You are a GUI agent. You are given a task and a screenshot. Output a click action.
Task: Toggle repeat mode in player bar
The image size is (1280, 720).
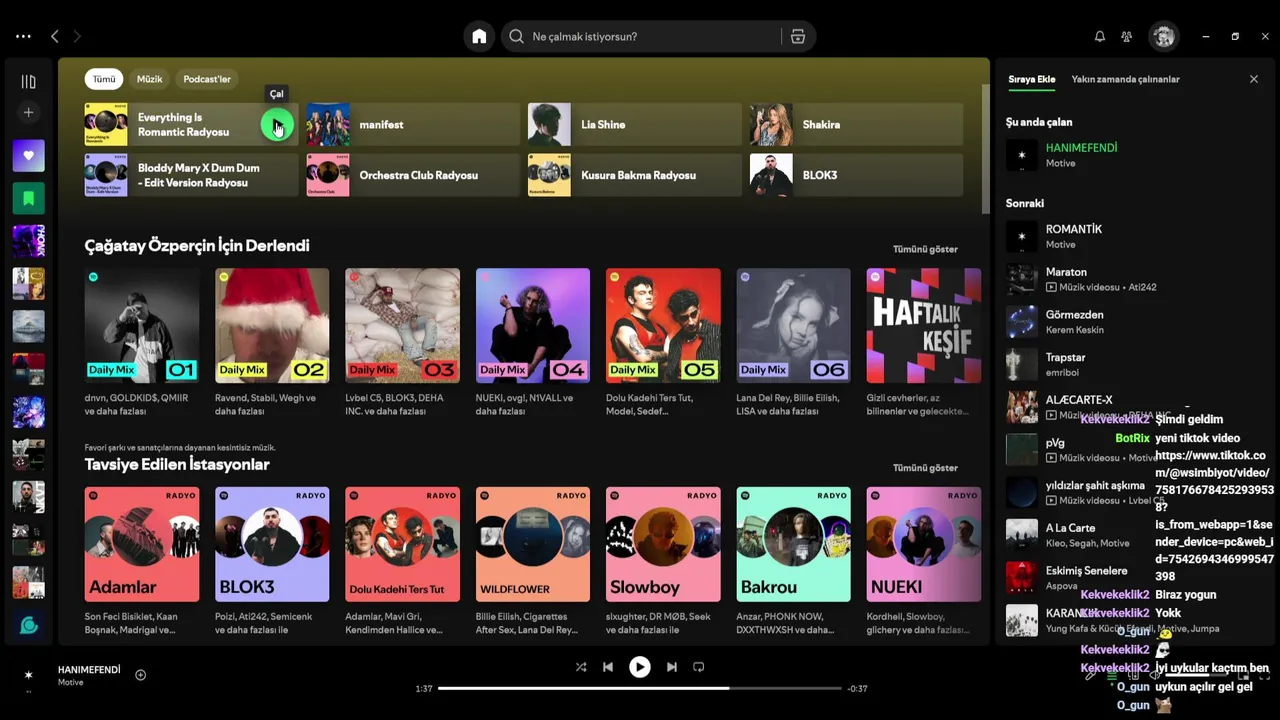699,667
